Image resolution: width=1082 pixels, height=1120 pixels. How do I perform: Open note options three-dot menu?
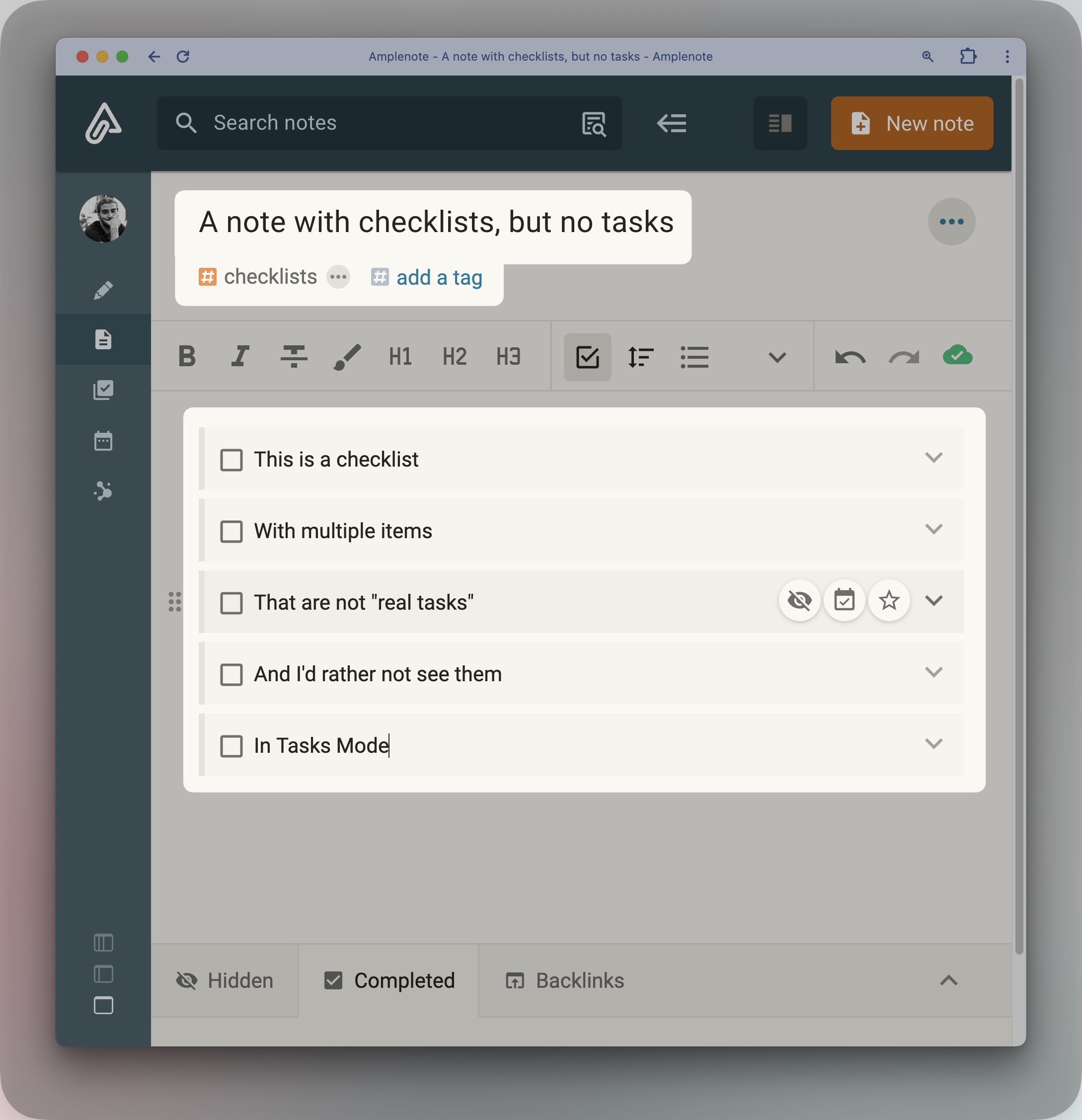point(951,222)
